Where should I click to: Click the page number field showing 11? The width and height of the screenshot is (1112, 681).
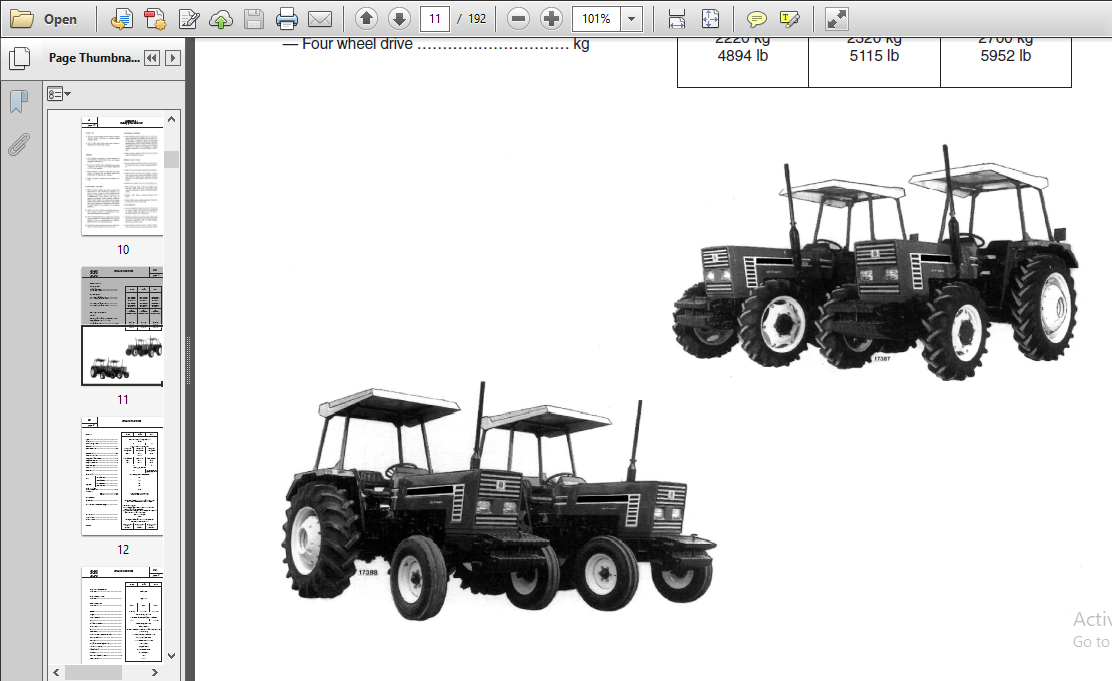point(435,18)
